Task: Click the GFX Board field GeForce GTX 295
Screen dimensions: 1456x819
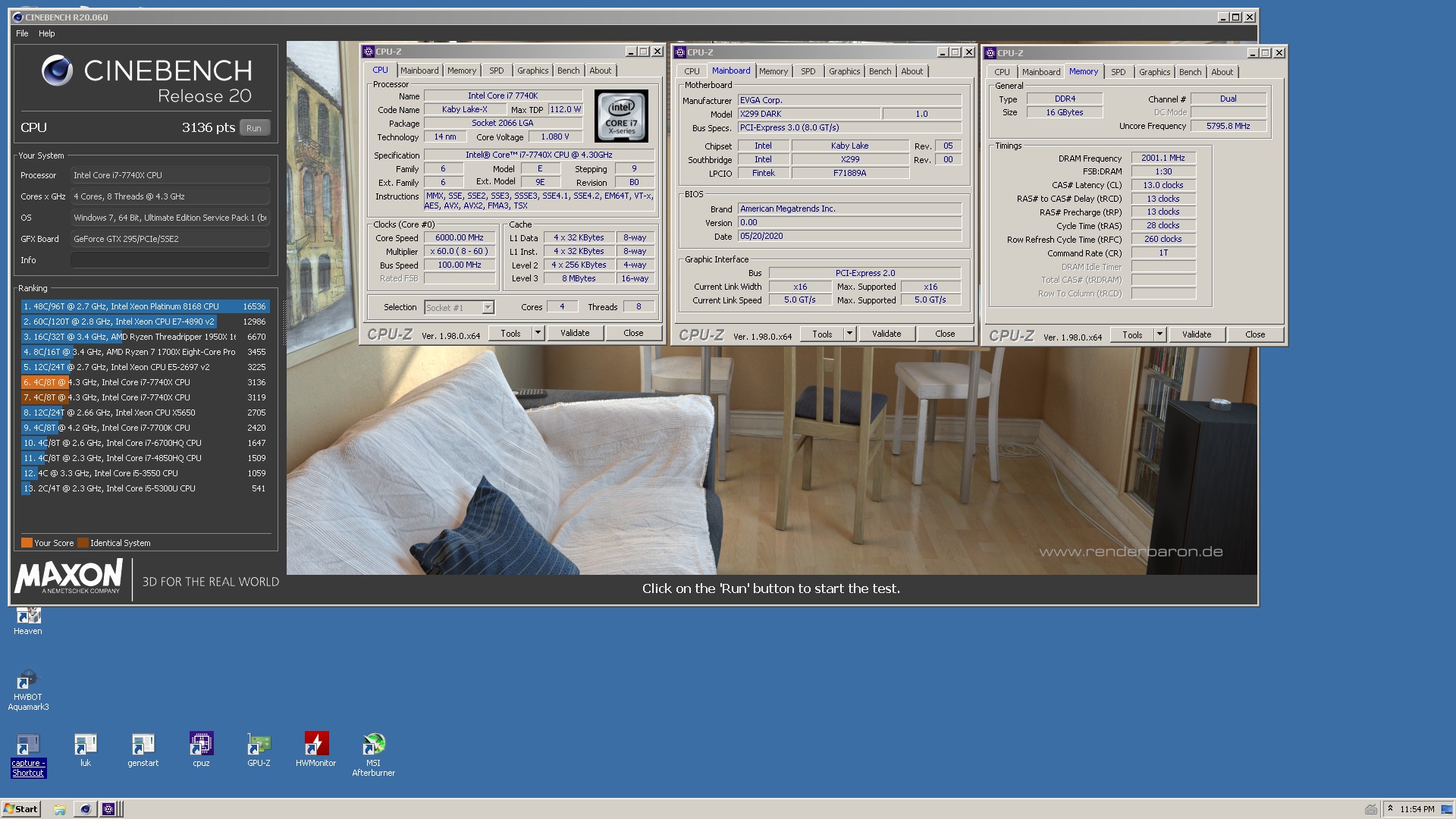Action: click(x=170, y=239)
